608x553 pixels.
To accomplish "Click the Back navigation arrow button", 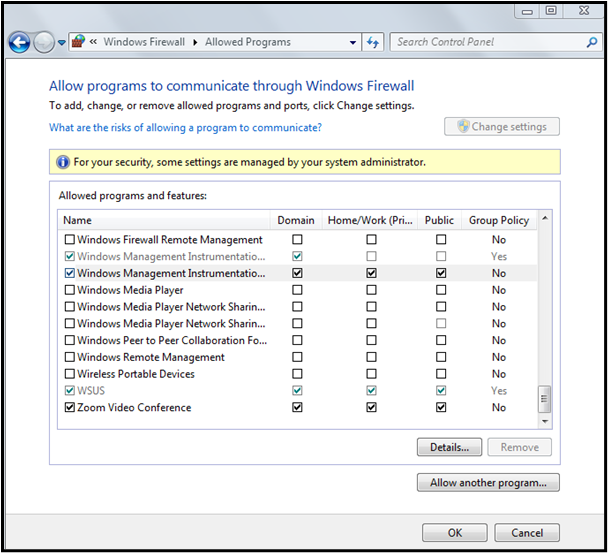I will click(18, 43).
